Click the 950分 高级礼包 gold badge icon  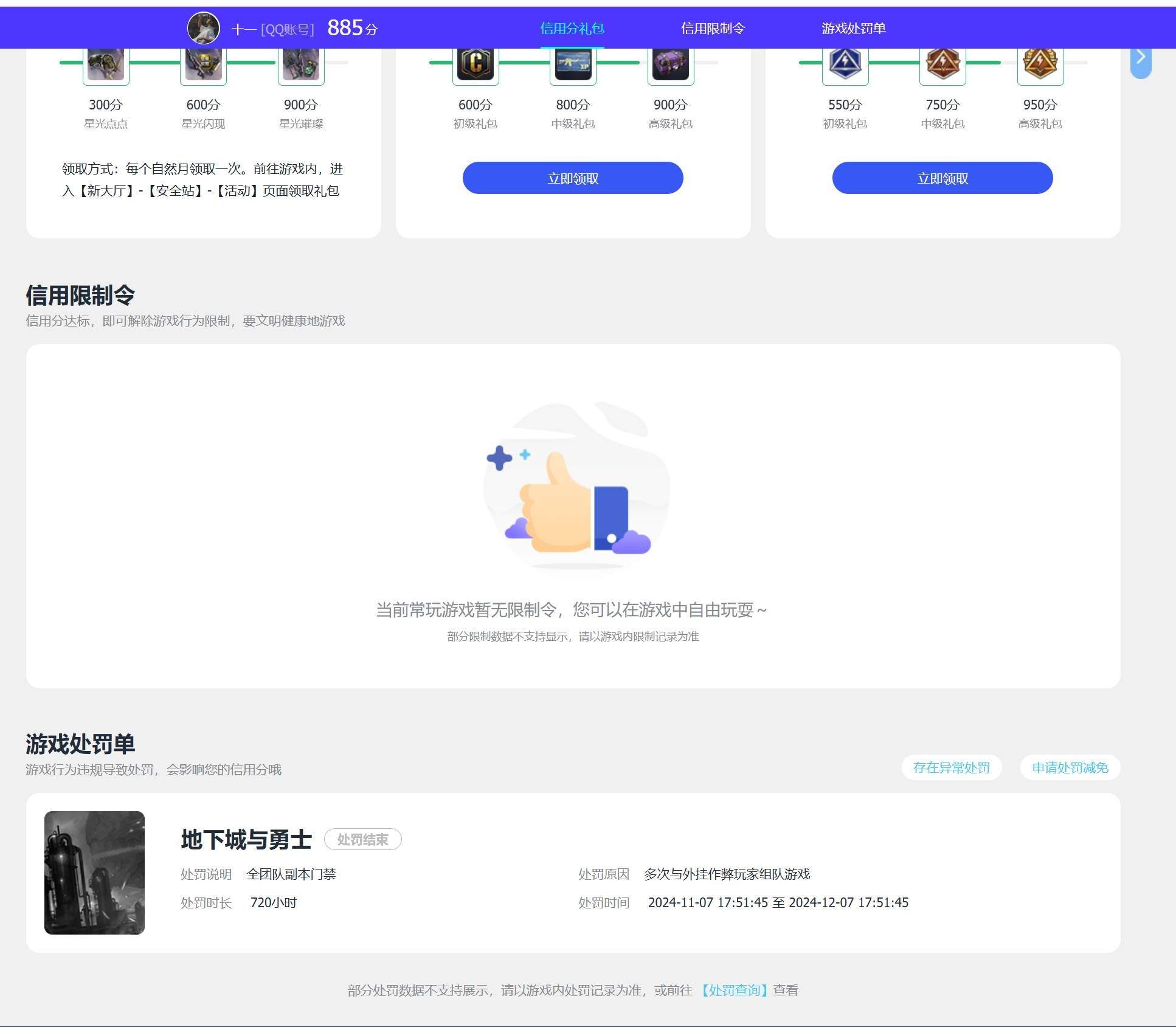click(1040, 64)
